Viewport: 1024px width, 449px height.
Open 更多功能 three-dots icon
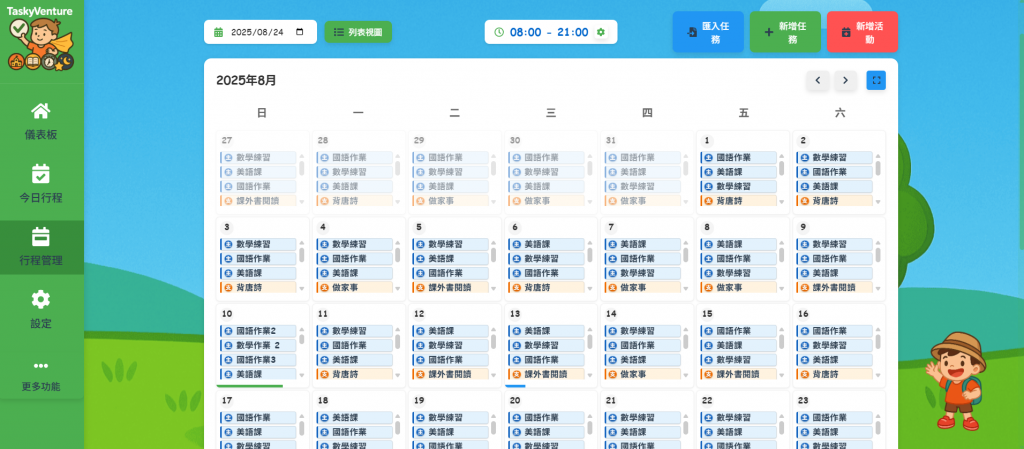click(x=40, y=365)
